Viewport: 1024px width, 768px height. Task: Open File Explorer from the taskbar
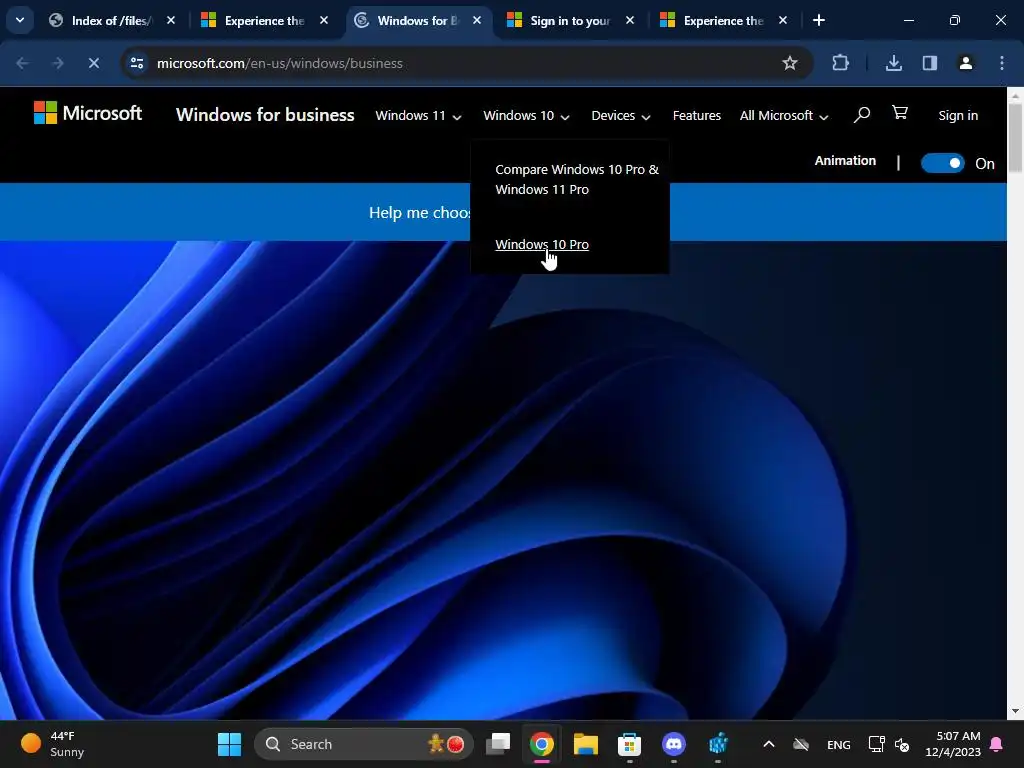[586, 744]
